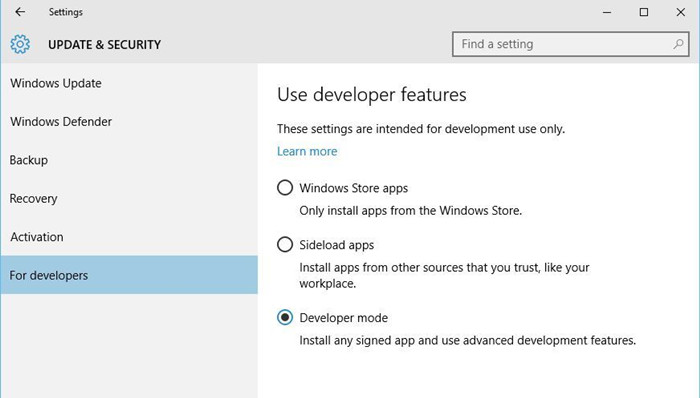Screen dimensions: 700x398
Task: Go to Backup settings
Action: 129,160
